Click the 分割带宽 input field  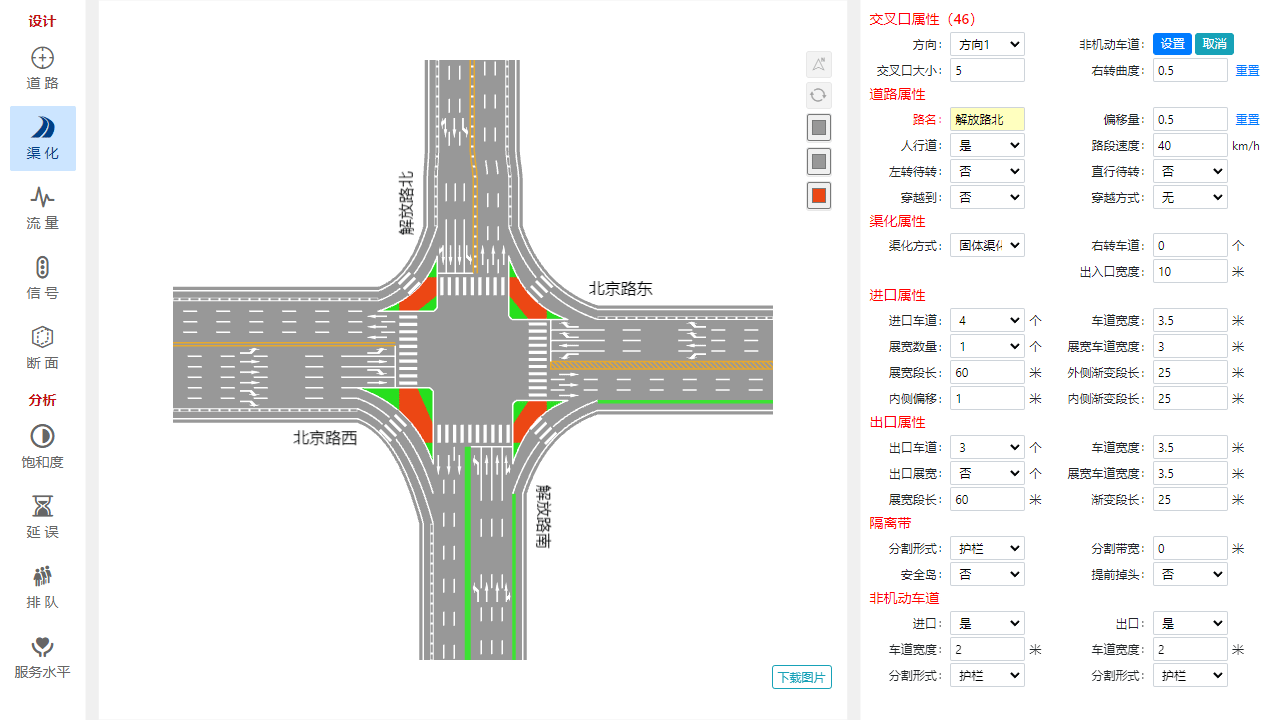[x=1190, y=548]
